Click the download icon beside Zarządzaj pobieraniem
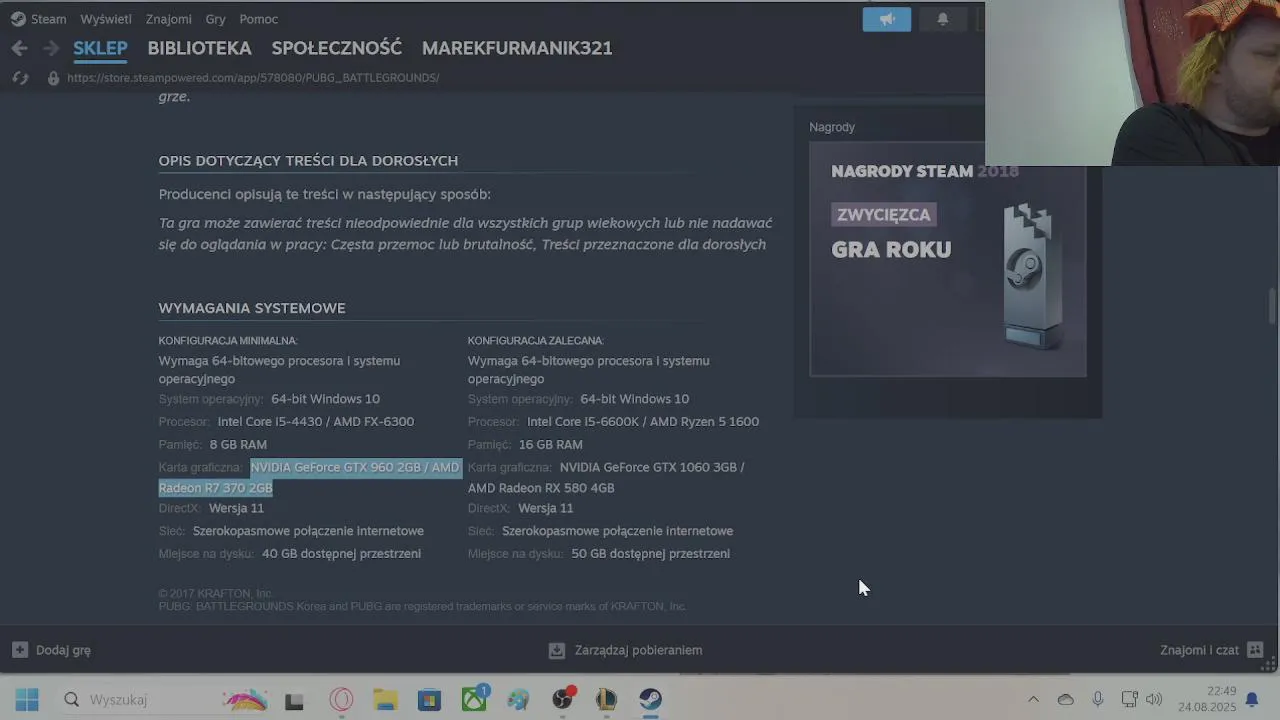The height and width of the screenshot is (720, 1280). (557, 650)
